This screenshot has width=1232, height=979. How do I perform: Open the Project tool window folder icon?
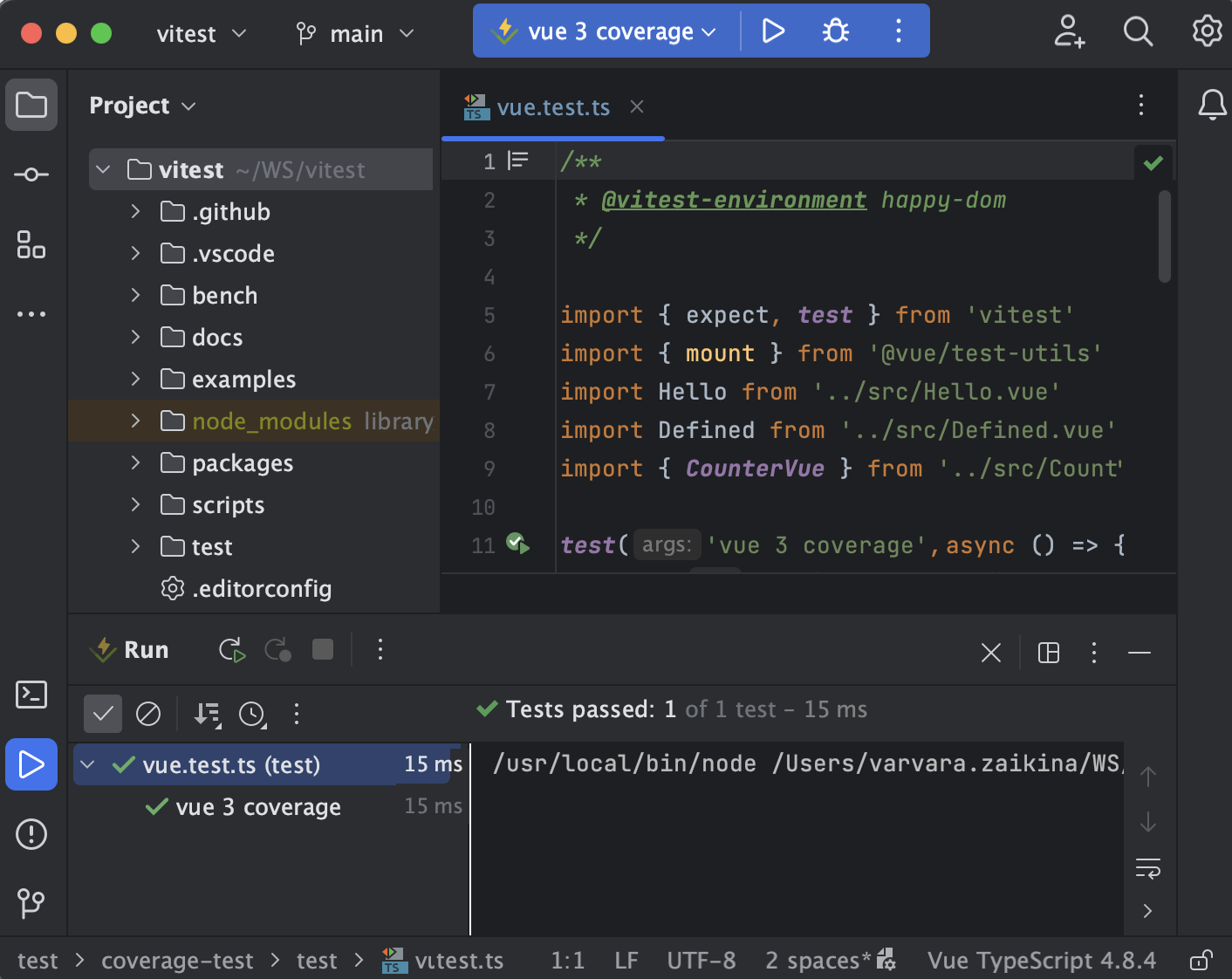(31, 105)
